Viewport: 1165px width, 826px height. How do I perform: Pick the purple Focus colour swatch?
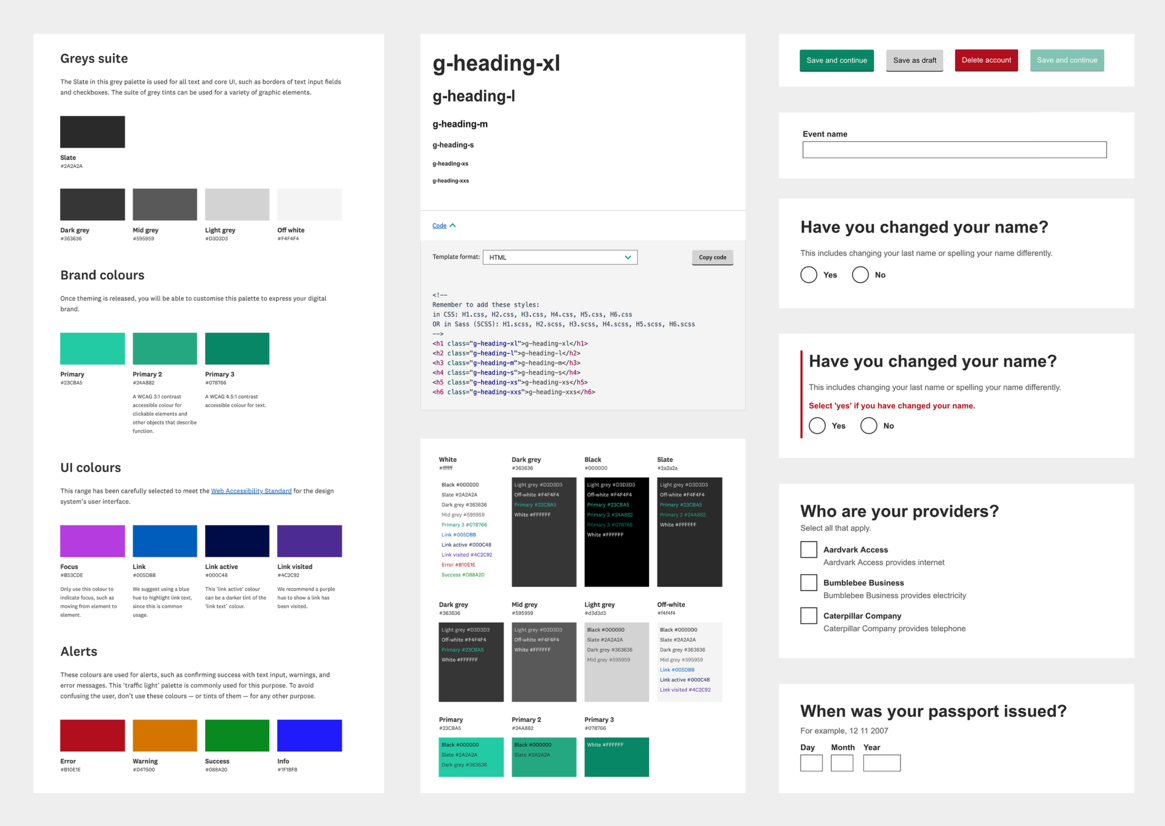[92, 541]
